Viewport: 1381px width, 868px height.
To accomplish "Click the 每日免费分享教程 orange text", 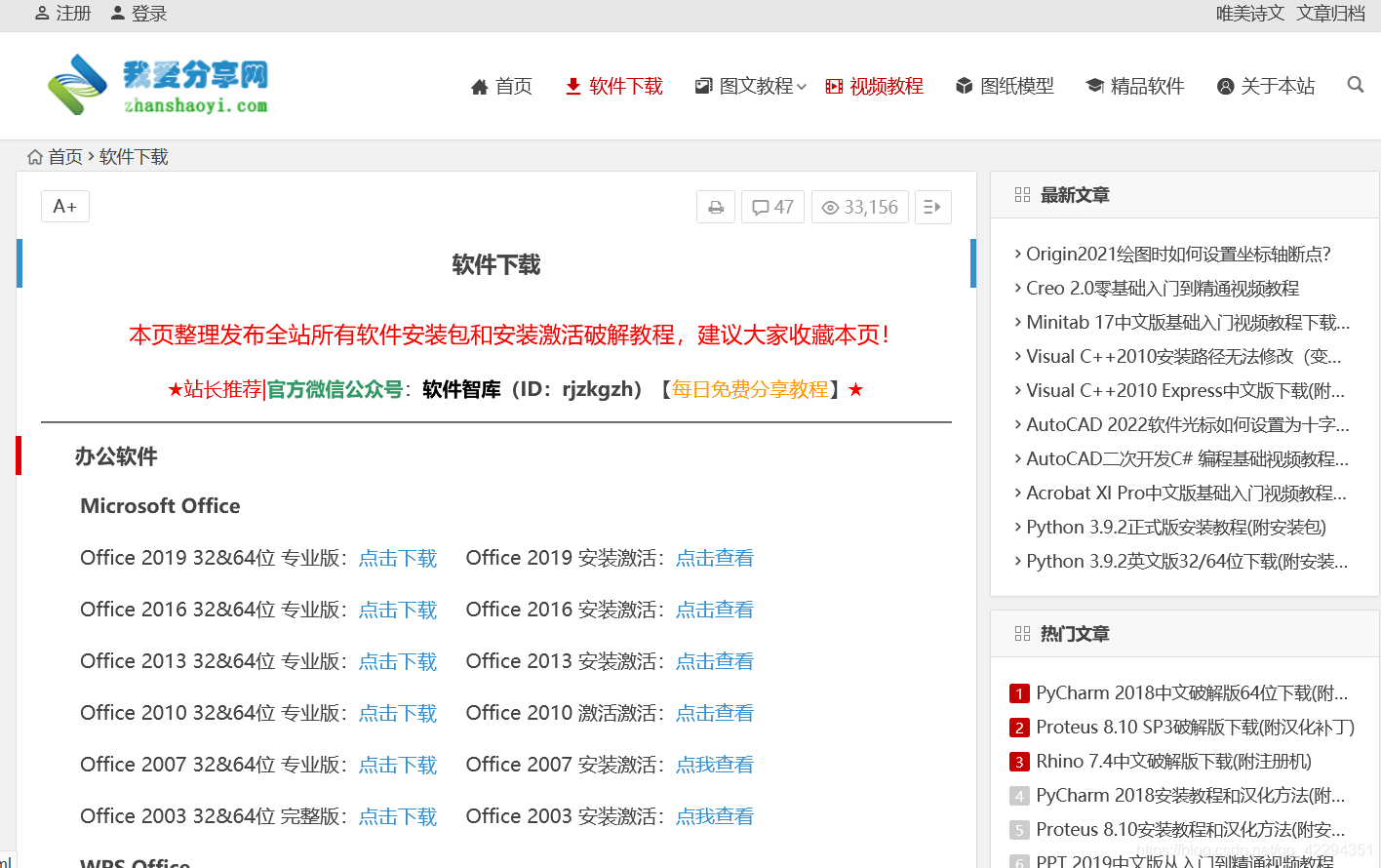I will coord(750,389).
